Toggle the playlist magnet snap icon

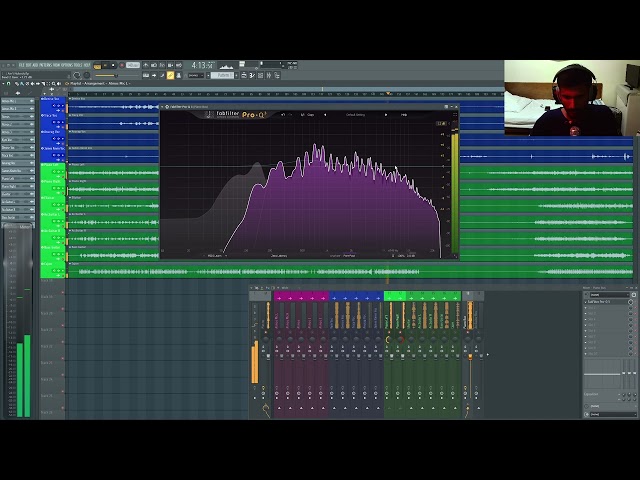9,84
